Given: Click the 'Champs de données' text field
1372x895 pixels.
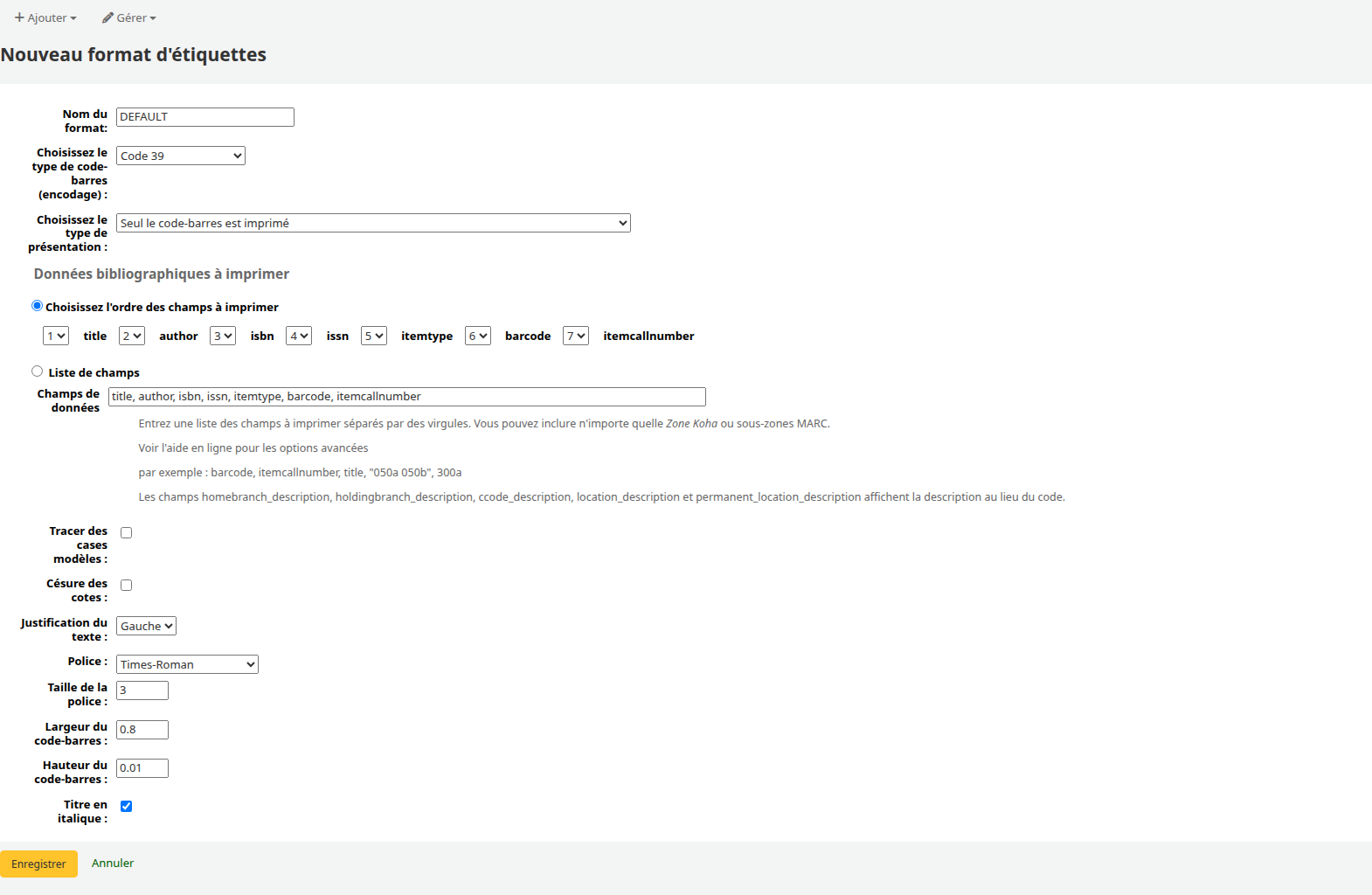Looking at the screenshot, I should point(407,397).
